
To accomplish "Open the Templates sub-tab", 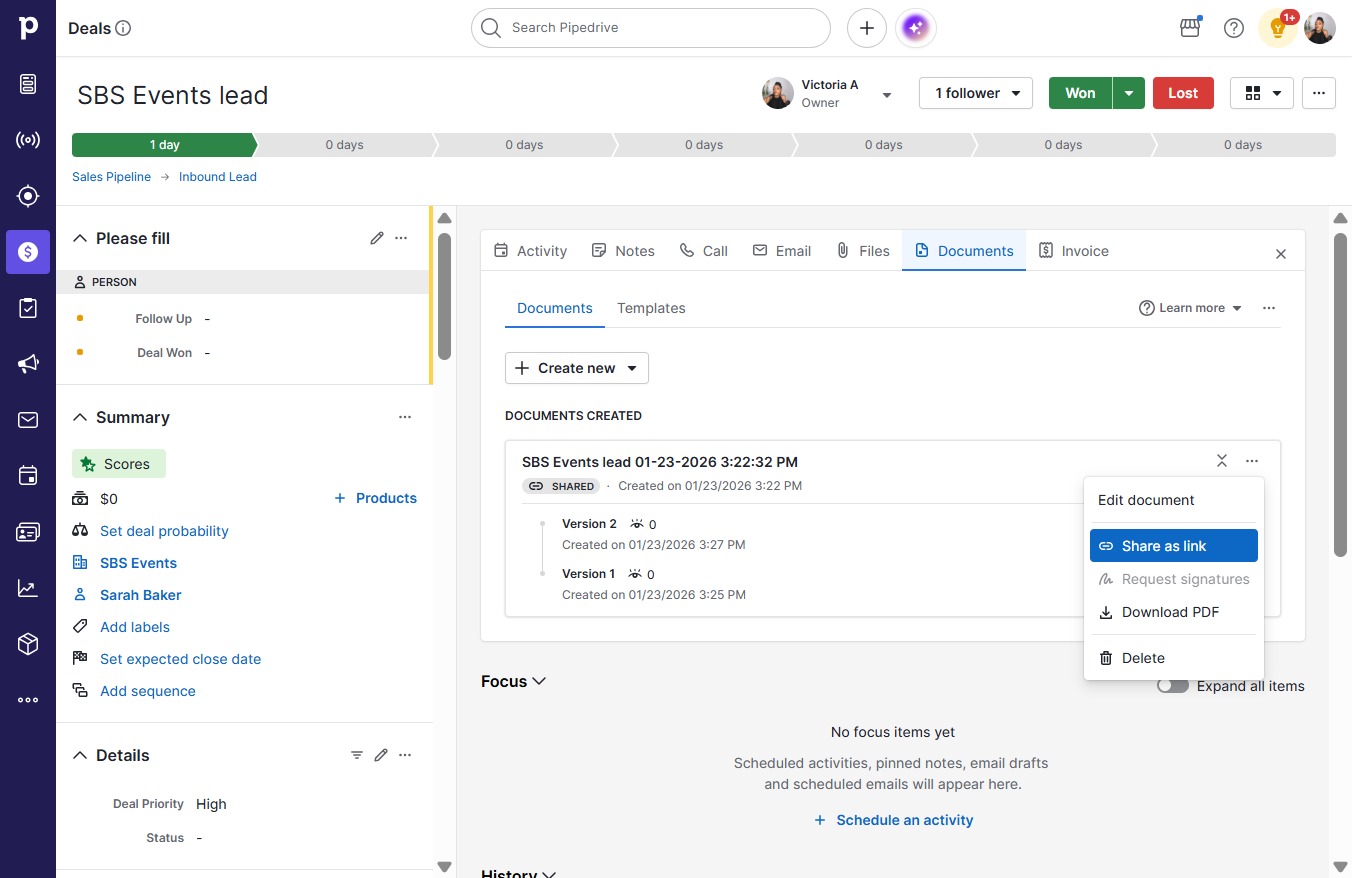I will coord(651,308).
